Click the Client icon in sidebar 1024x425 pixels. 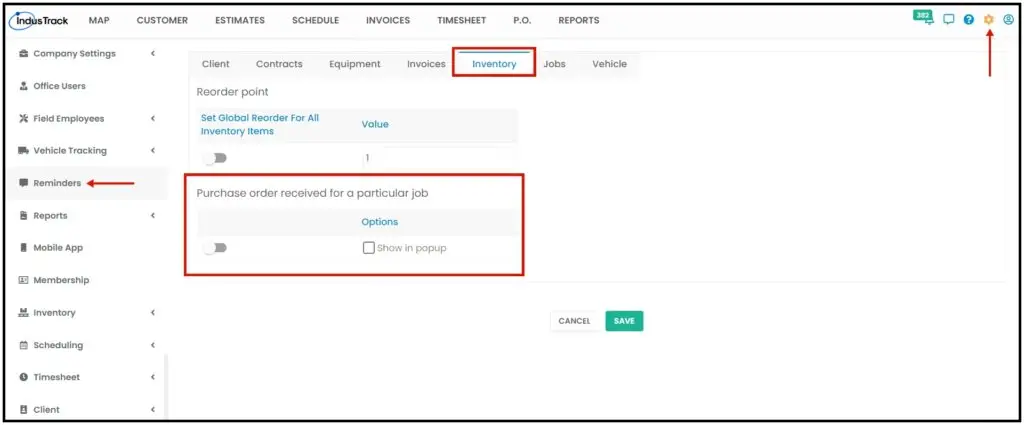pyautogui.click(x=24, y=409)
